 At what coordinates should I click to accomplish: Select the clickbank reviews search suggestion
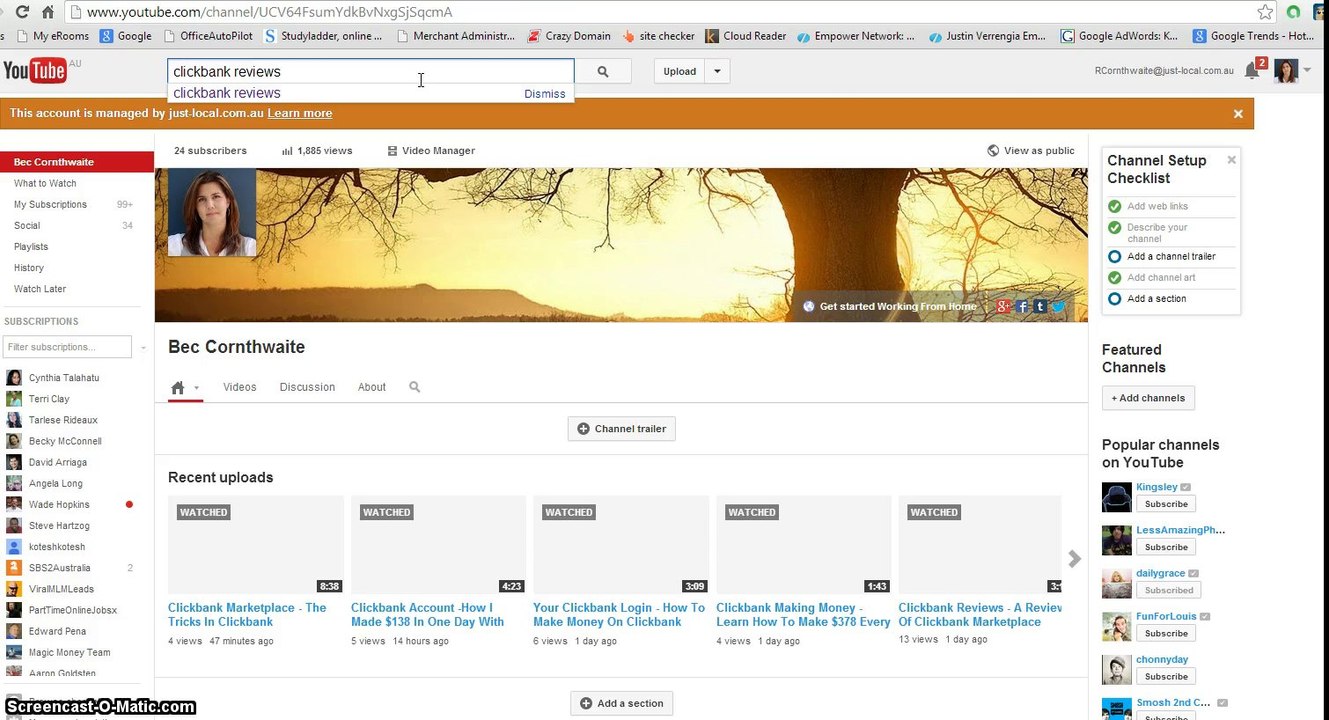pos(227,93)
